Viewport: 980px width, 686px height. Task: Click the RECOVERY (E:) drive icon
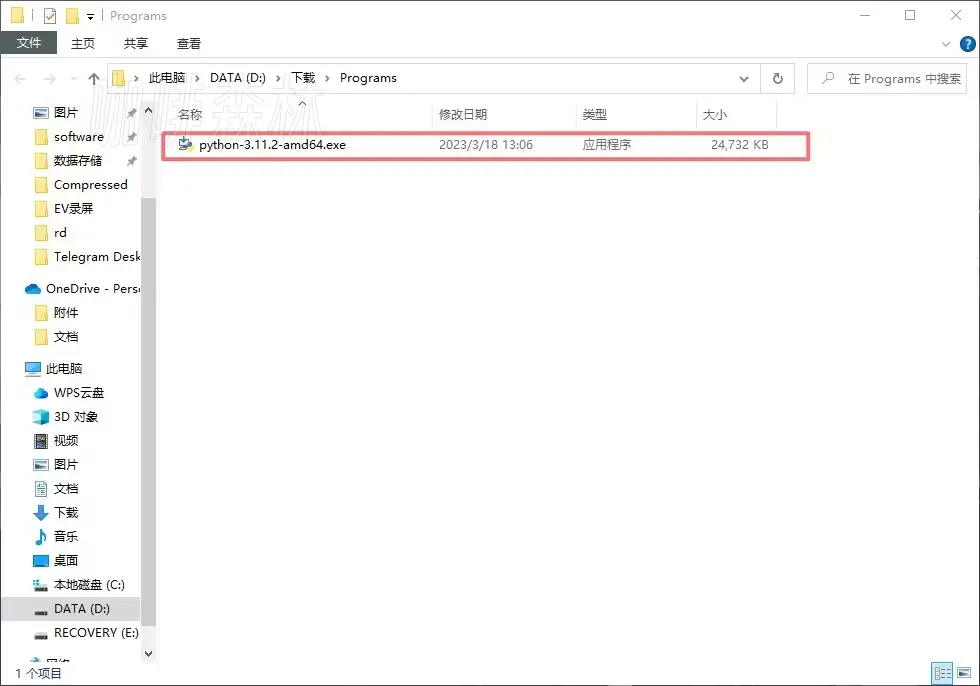(41, 635)
